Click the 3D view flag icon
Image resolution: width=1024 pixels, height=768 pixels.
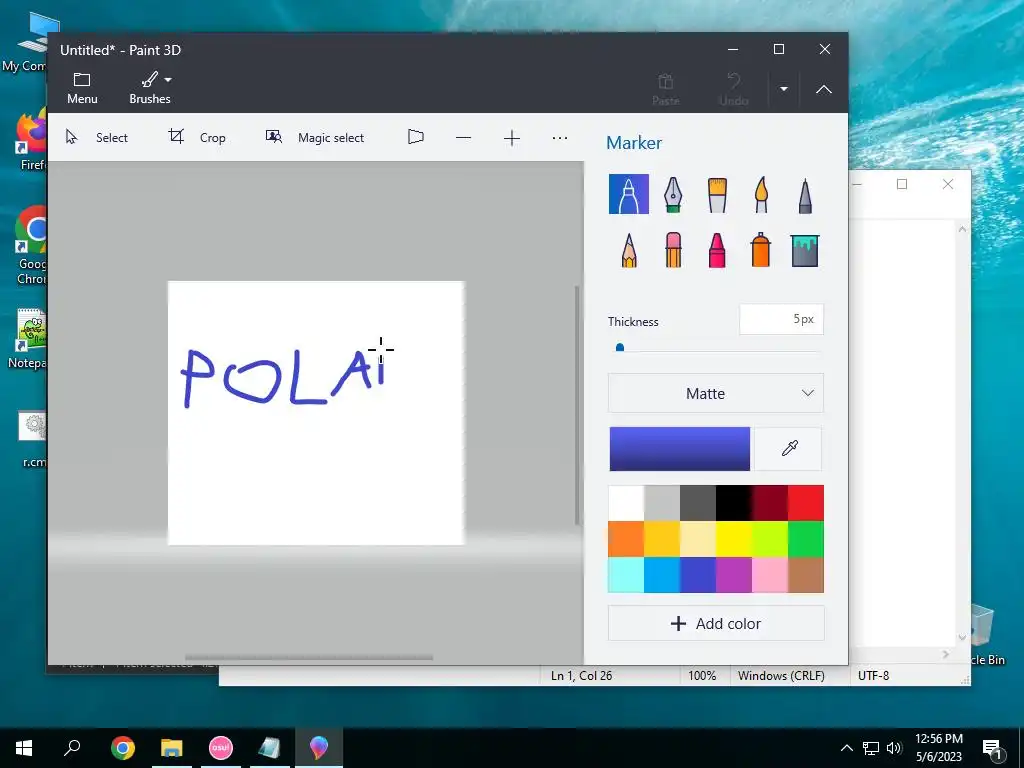point(415,137)
